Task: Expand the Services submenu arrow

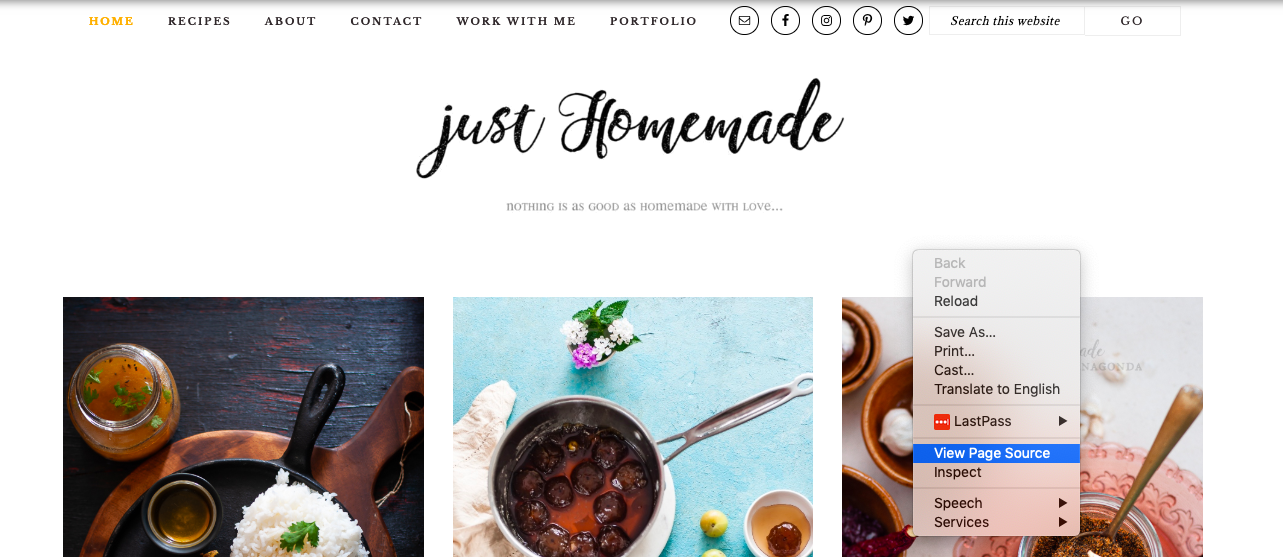Action: (x=1063, y=522)
